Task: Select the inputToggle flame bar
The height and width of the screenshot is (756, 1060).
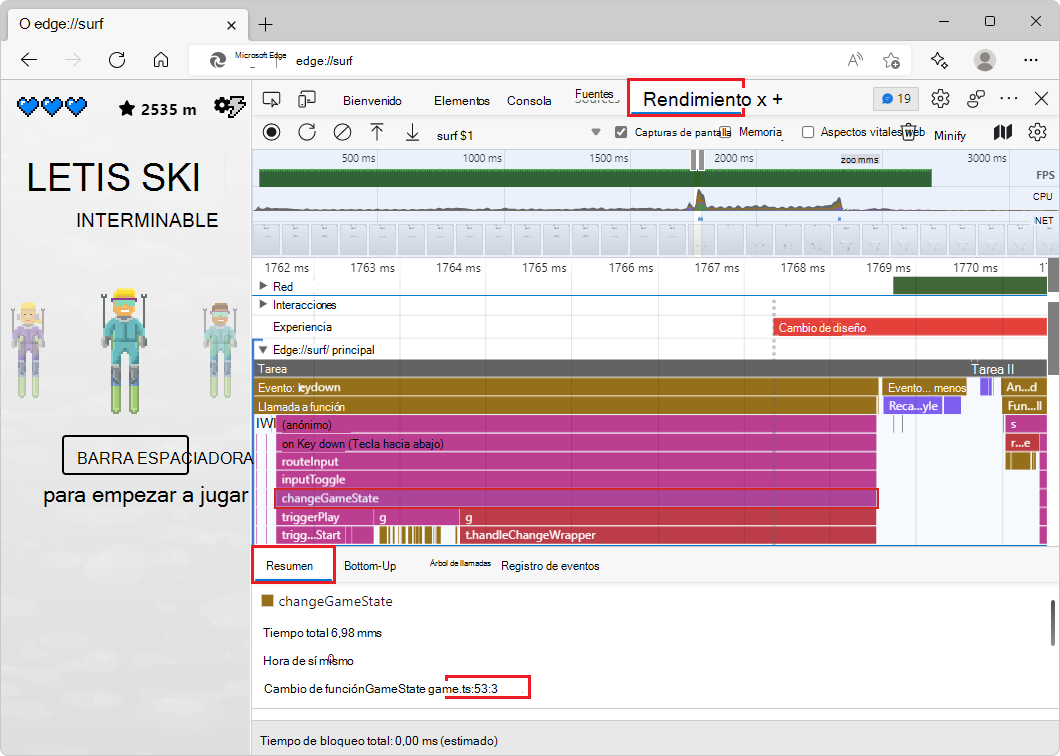Action: tap(576, 479)
